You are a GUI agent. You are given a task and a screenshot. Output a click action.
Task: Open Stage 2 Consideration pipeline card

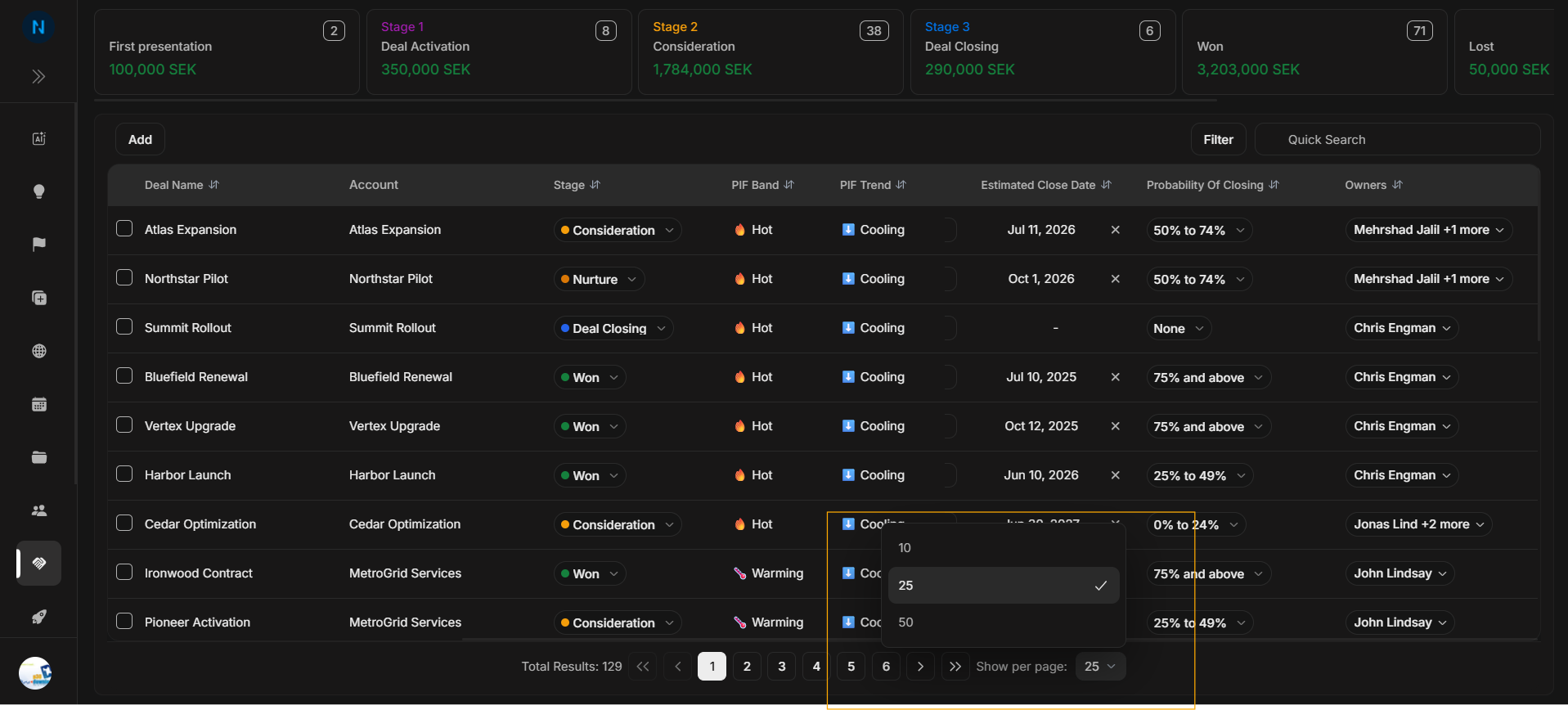(771, 52)
